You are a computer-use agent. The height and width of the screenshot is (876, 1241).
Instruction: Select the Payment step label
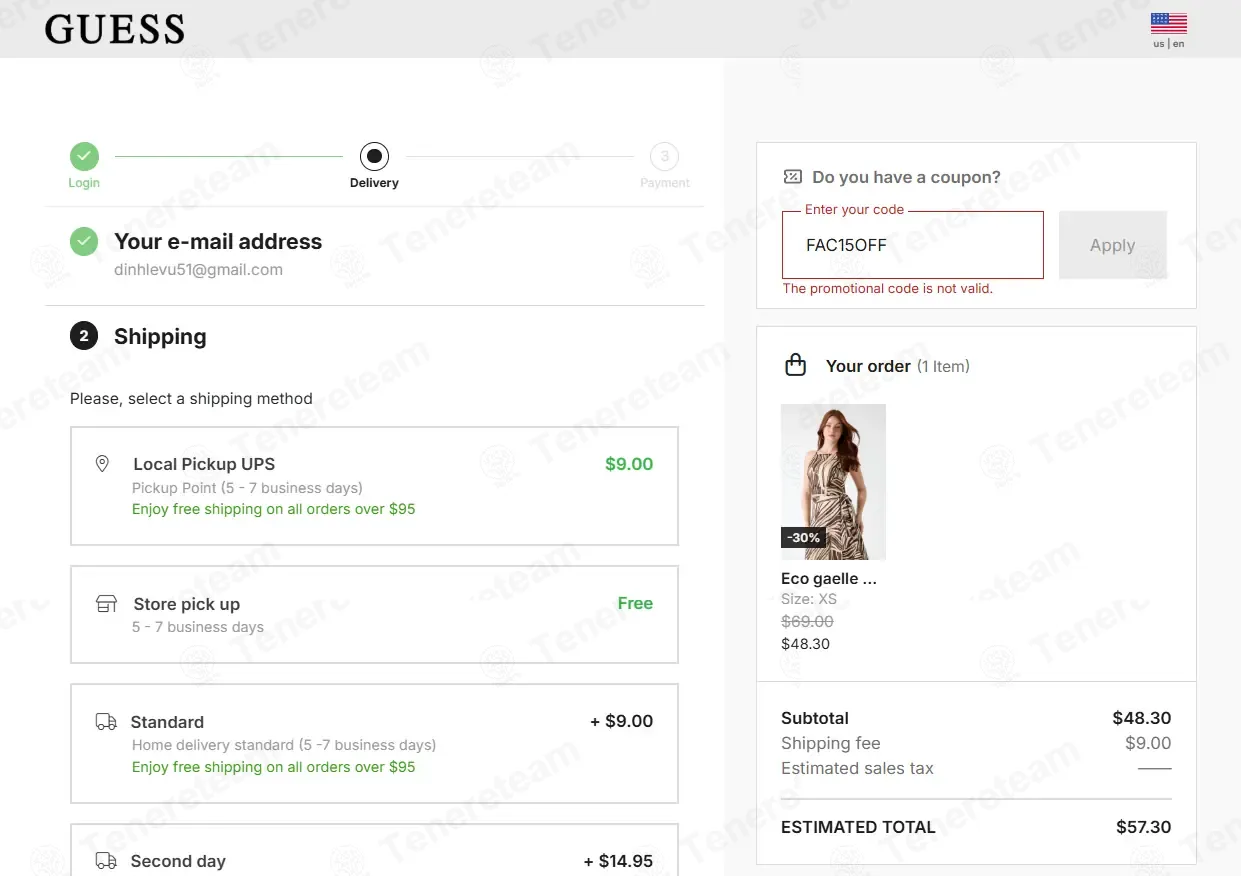click(x=665, y=183)
